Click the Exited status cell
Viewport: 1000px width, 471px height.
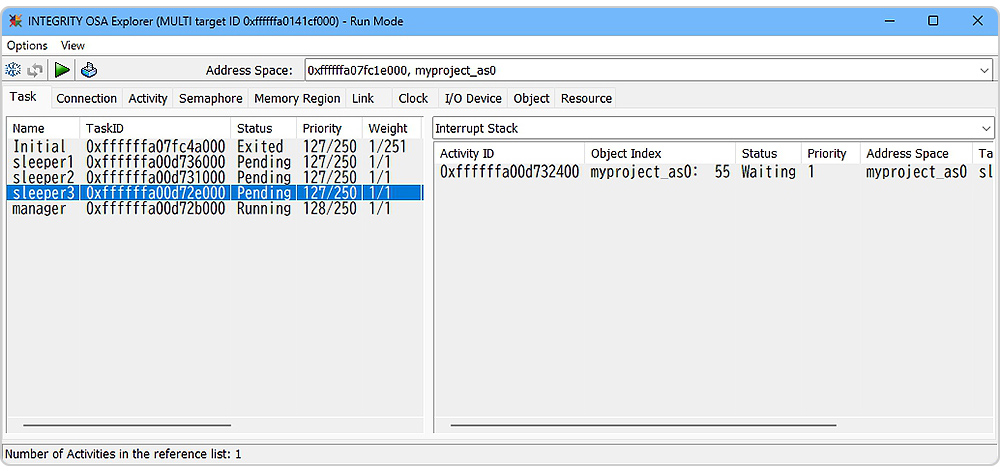tap(260, 147)
